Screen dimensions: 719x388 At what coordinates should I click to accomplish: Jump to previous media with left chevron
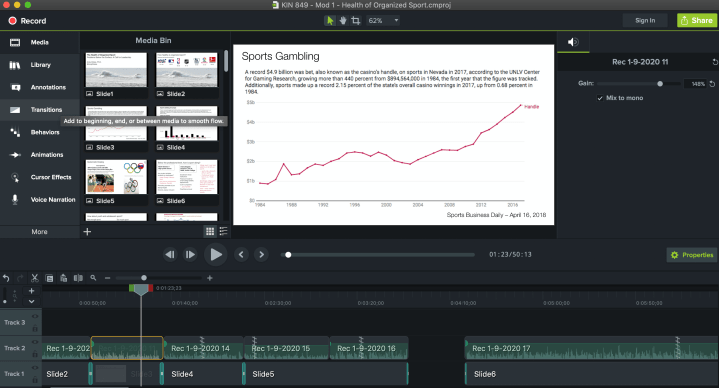(241, 255)
